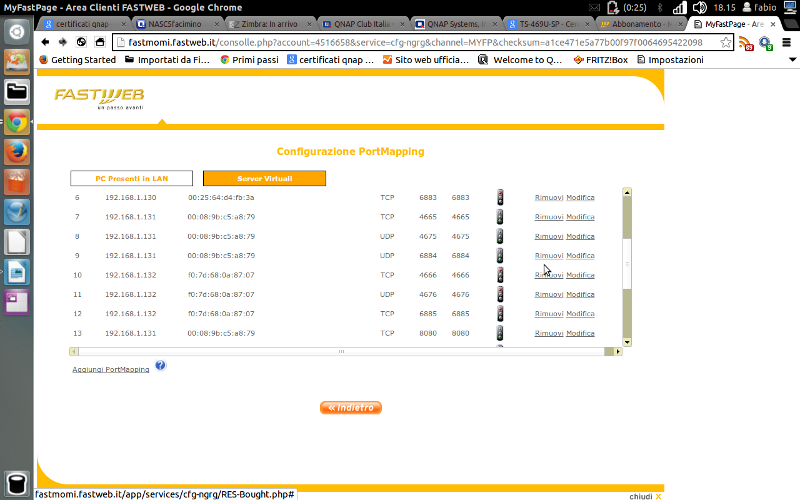Click the bookmark star in the address bar
Screen dimensions: 800x500
(x=725, y=43)
